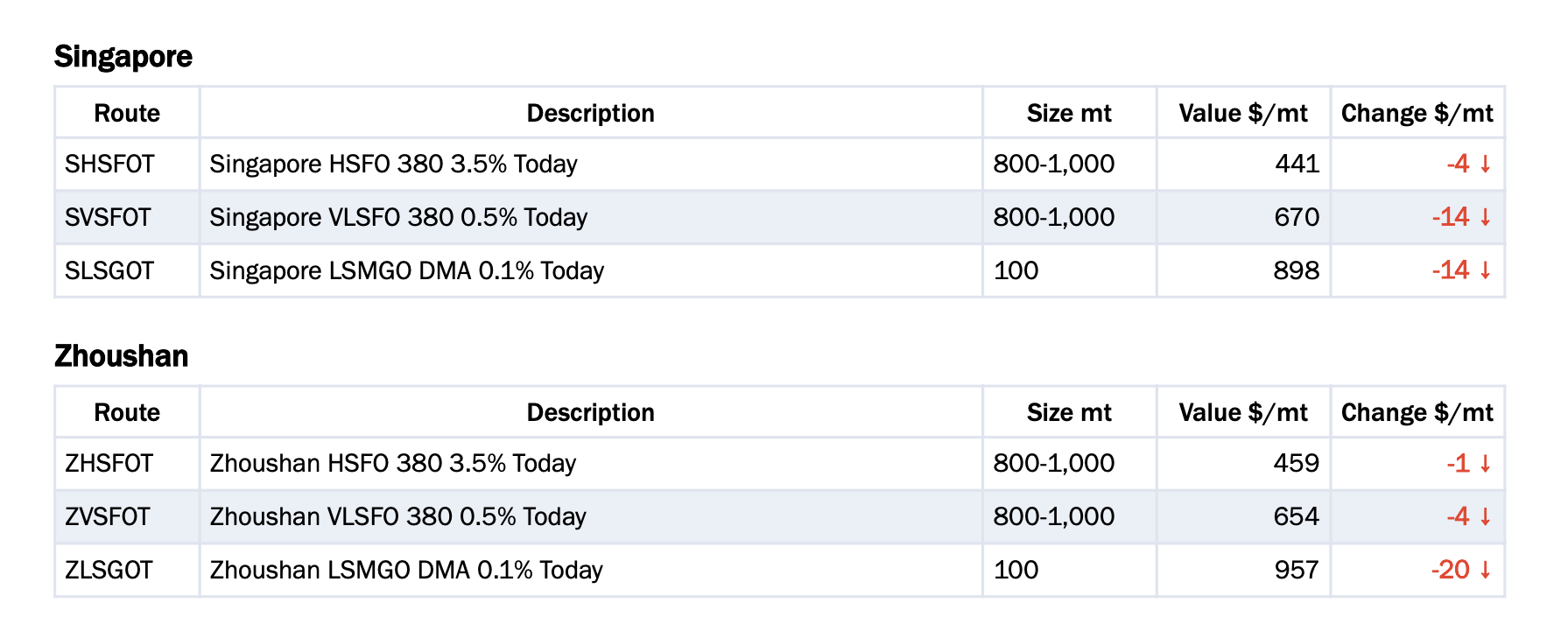
Task: Click the Singapore table Change $/mt header
Action: point(1417,113)
